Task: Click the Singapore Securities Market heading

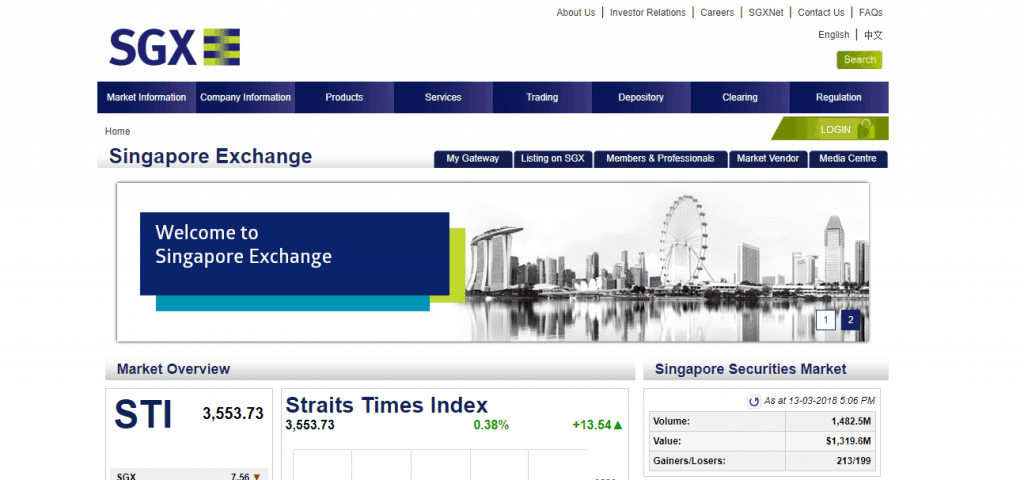Action: tap(750, 369)
